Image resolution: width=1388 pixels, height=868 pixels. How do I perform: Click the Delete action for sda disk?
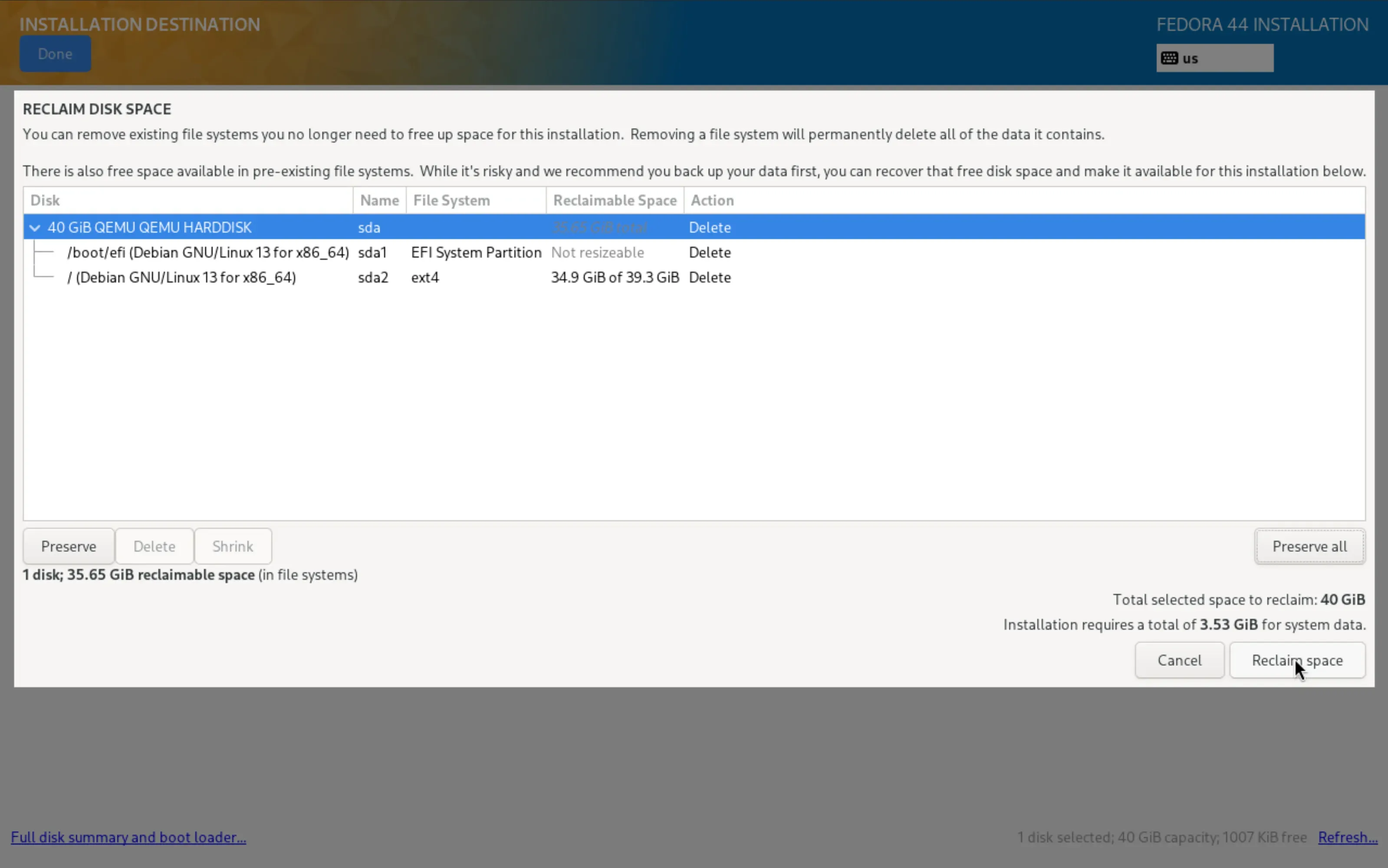710,227
